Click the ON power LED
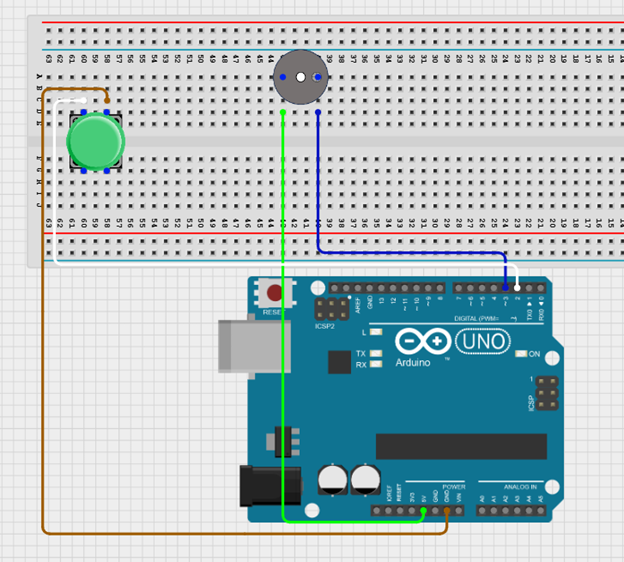The image size is (624, 562). click(521, 353)
